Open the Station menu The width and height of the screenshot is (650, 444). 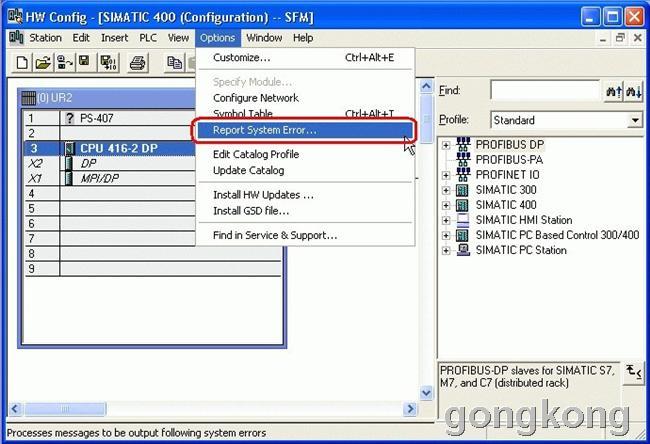pos(45,38)
